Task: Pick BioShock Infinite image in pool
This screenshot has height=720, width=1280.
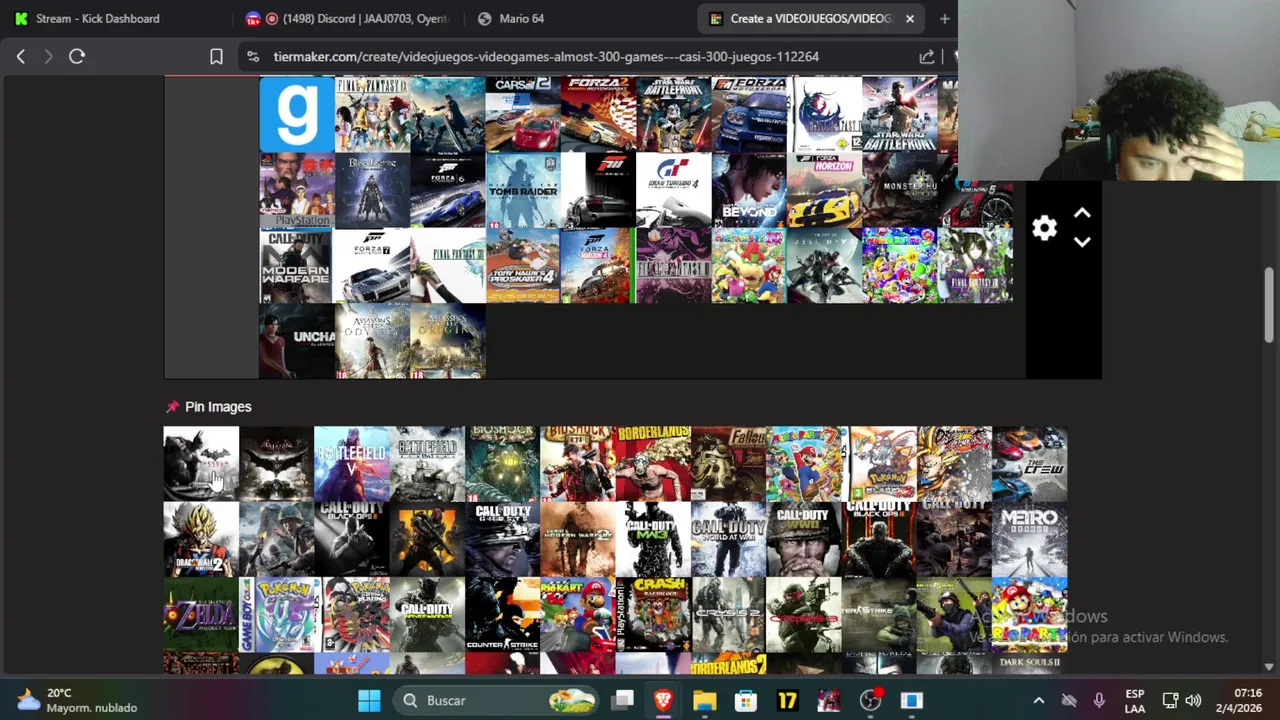Action: pos(578,464)
